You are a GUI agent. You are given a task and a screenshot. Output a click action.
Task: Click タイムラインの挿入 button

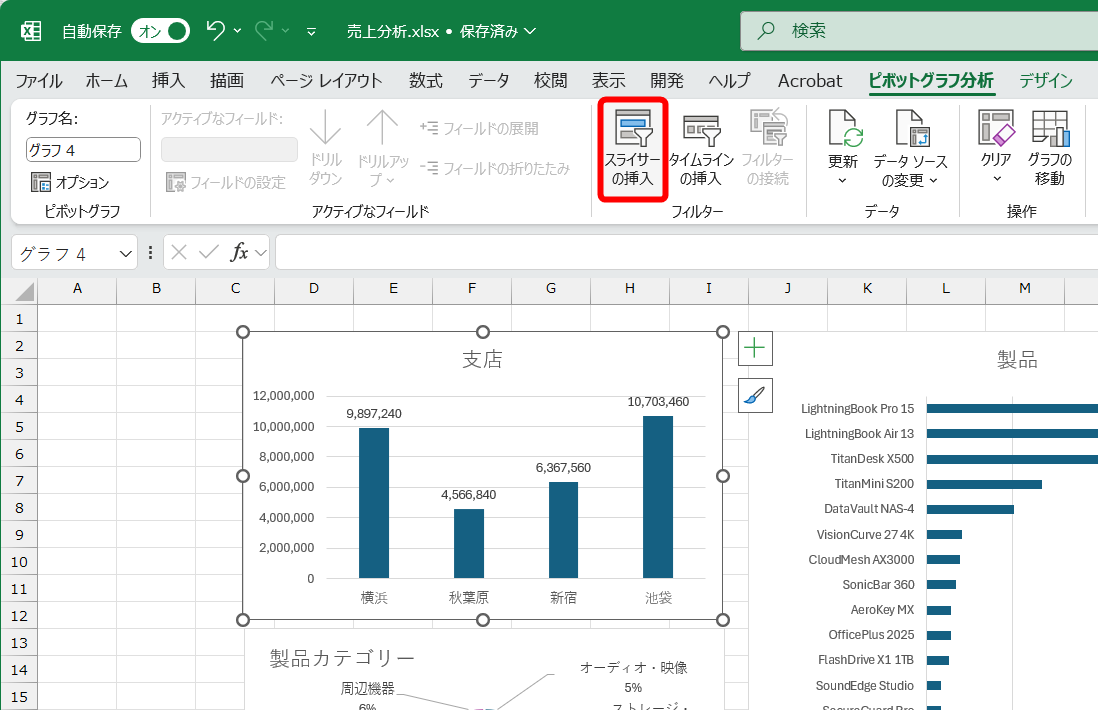pyautogui.click(x=701, y=148)
